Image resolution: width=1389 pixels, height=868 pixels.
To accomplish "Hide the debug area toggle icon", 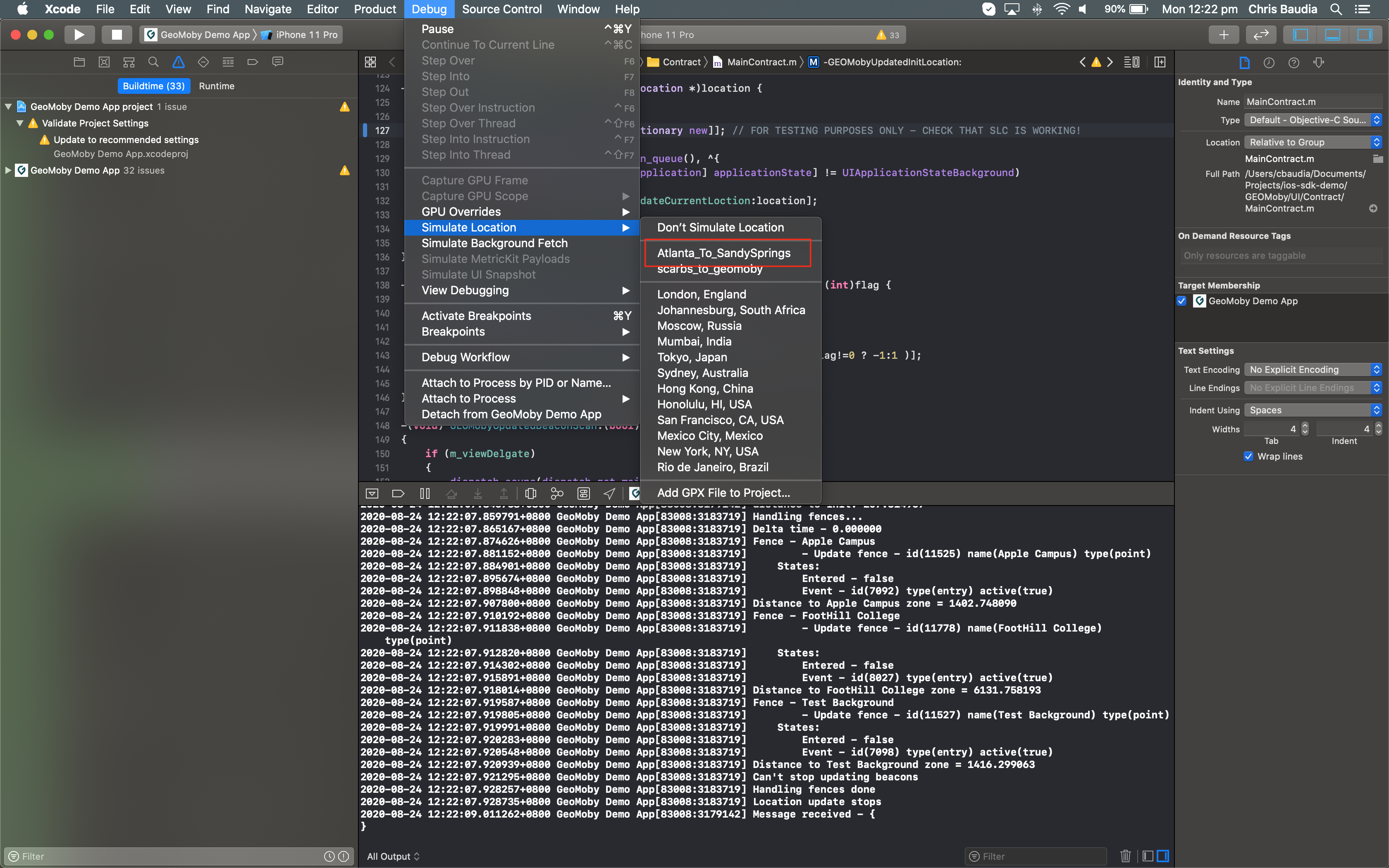I will (372, 493).
